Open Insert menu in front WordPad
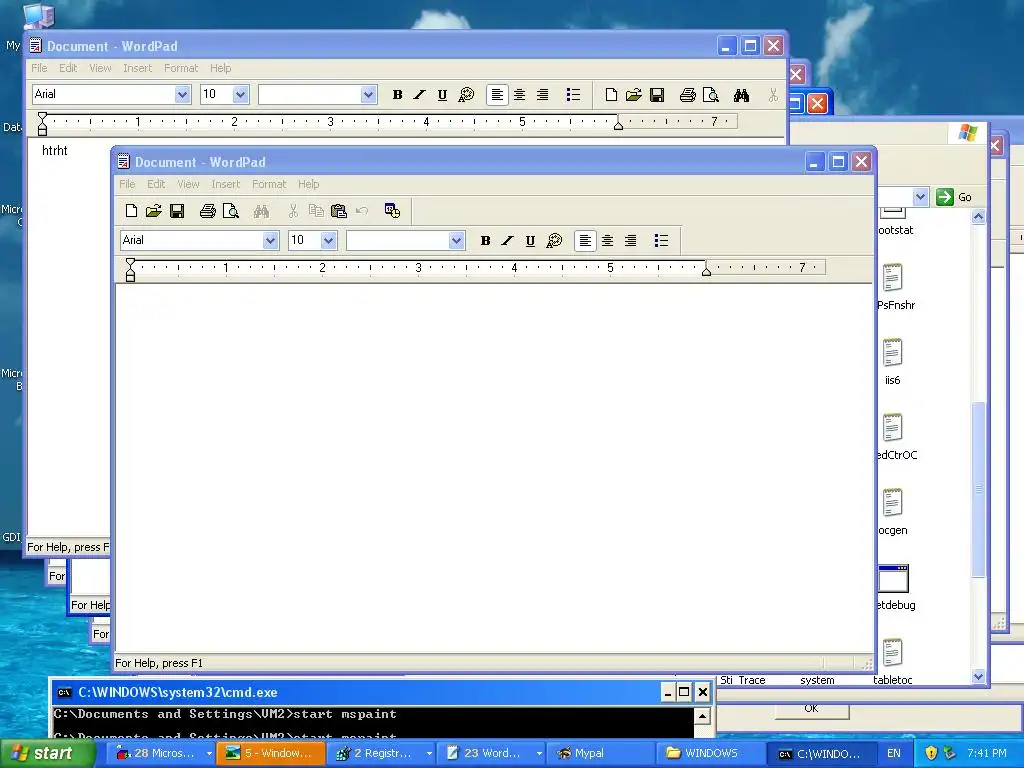The height and width of the screenshot is (768, 1024). [226, 184]
